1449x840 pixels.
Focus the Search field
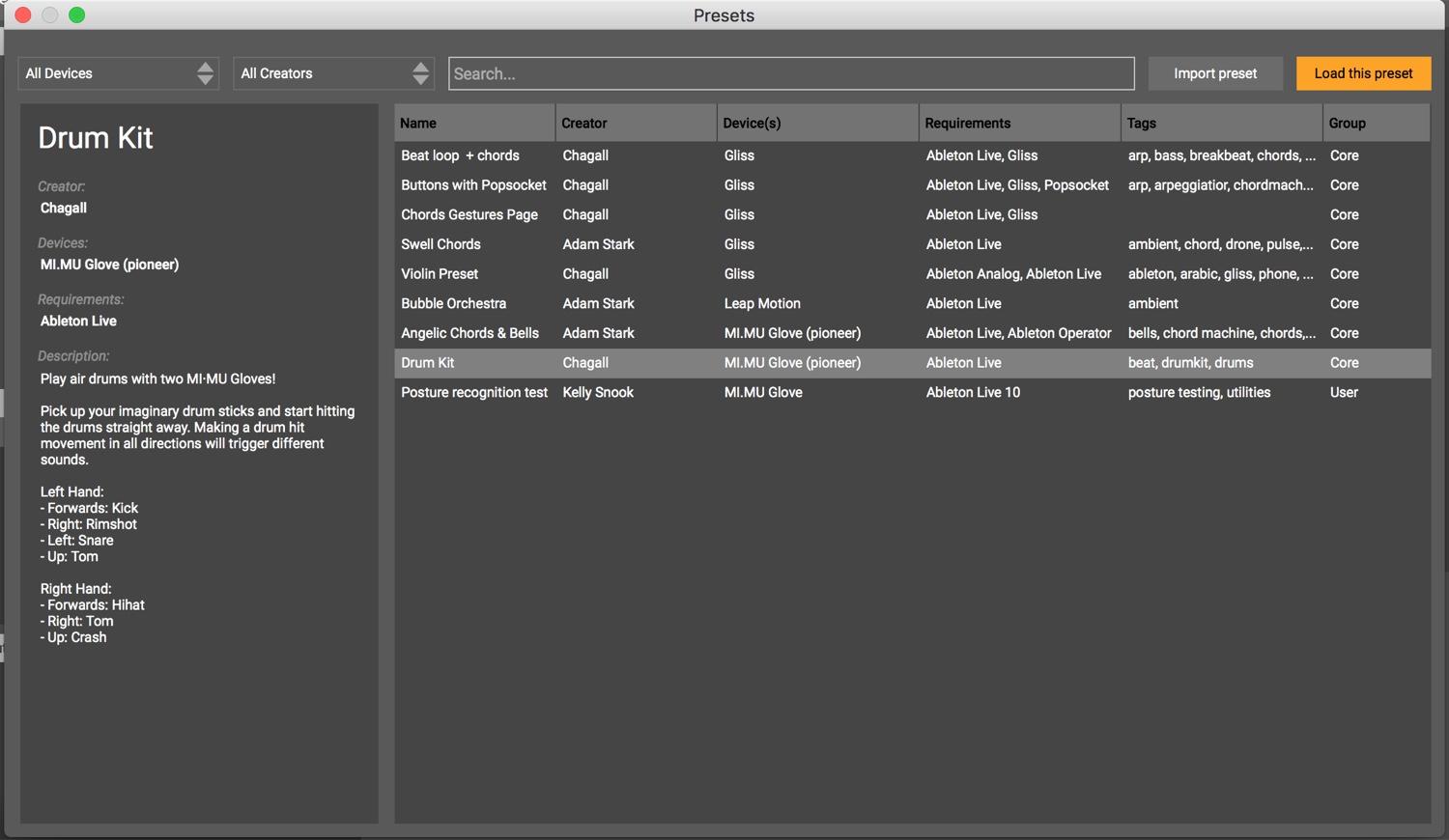(791, 73)
